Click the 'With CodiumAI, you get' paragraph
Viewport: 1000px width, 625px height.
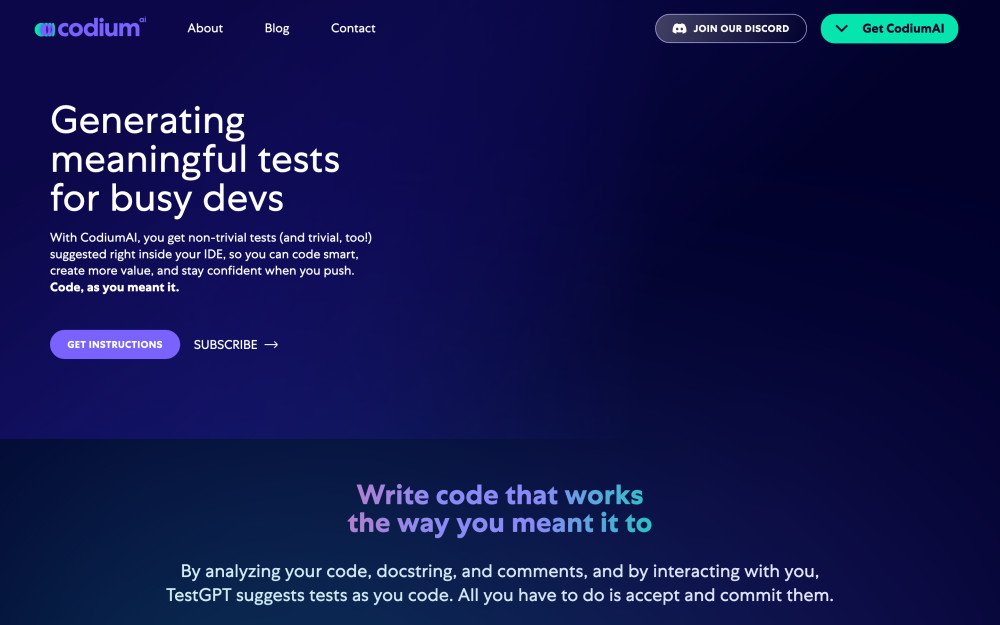210,254
